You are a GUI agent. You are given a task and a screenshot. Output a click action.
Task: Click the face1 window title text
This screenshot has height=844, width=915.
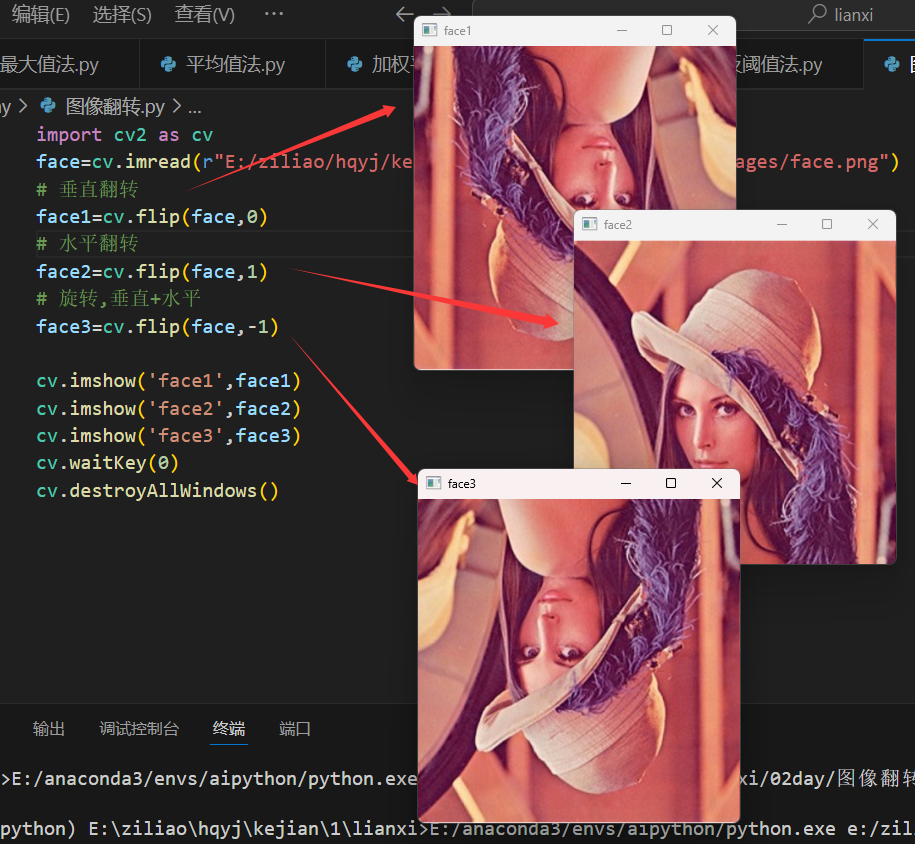458,31
